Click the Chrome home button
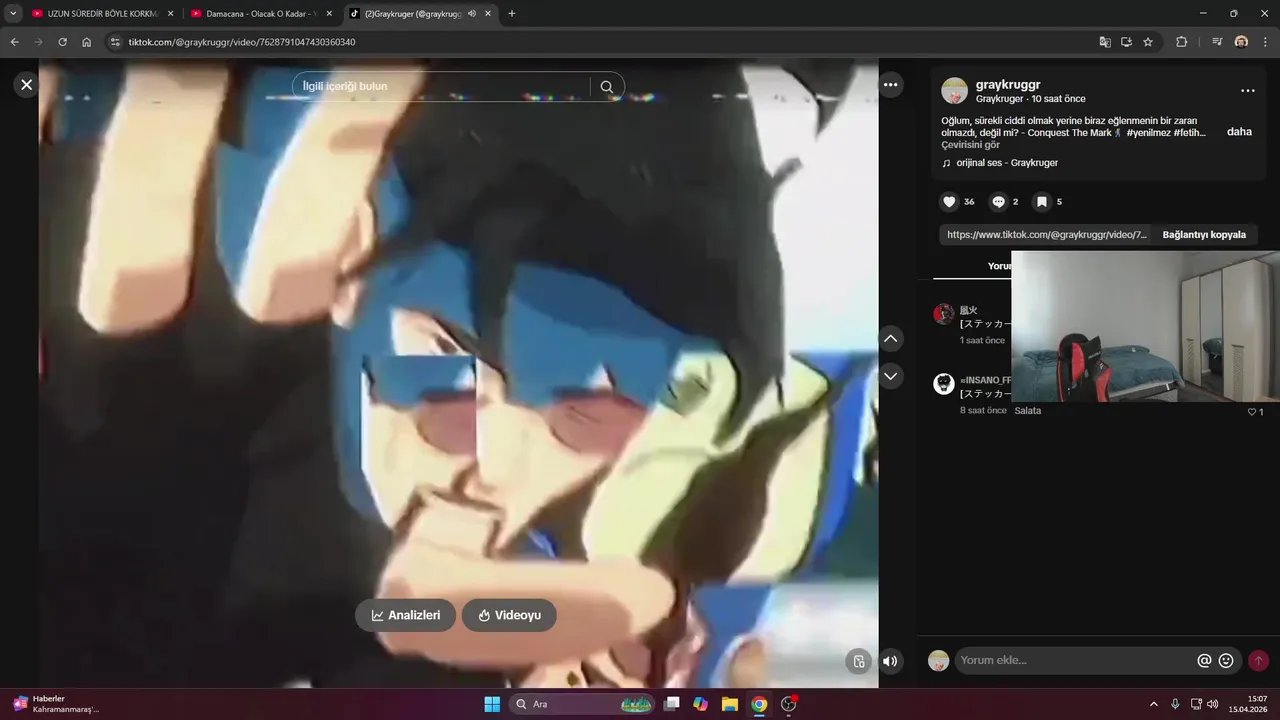This screenshot has height=720, width=1280. tap(87, 42)
